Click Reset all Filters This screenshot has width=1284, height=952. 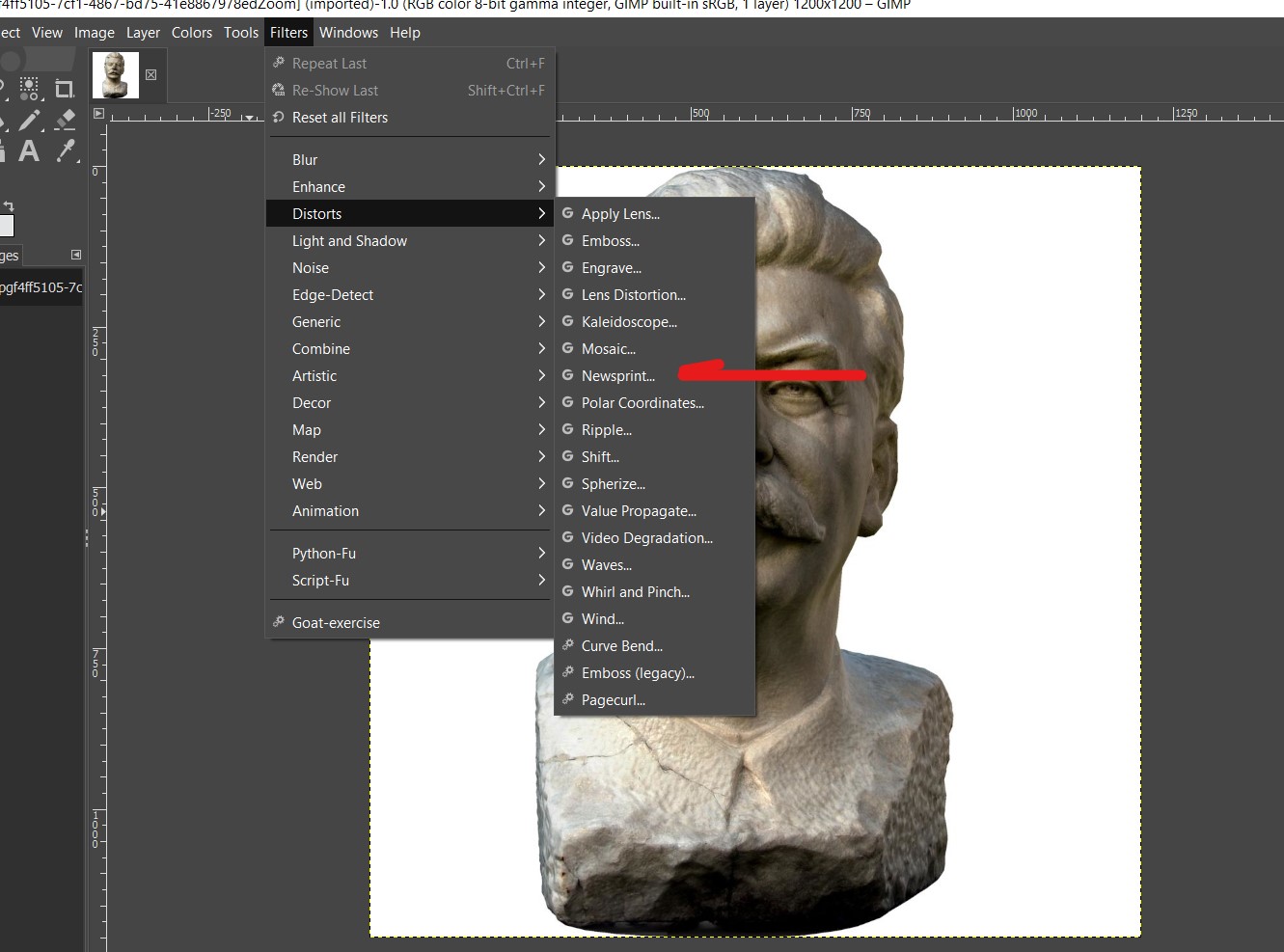[340, 118]
